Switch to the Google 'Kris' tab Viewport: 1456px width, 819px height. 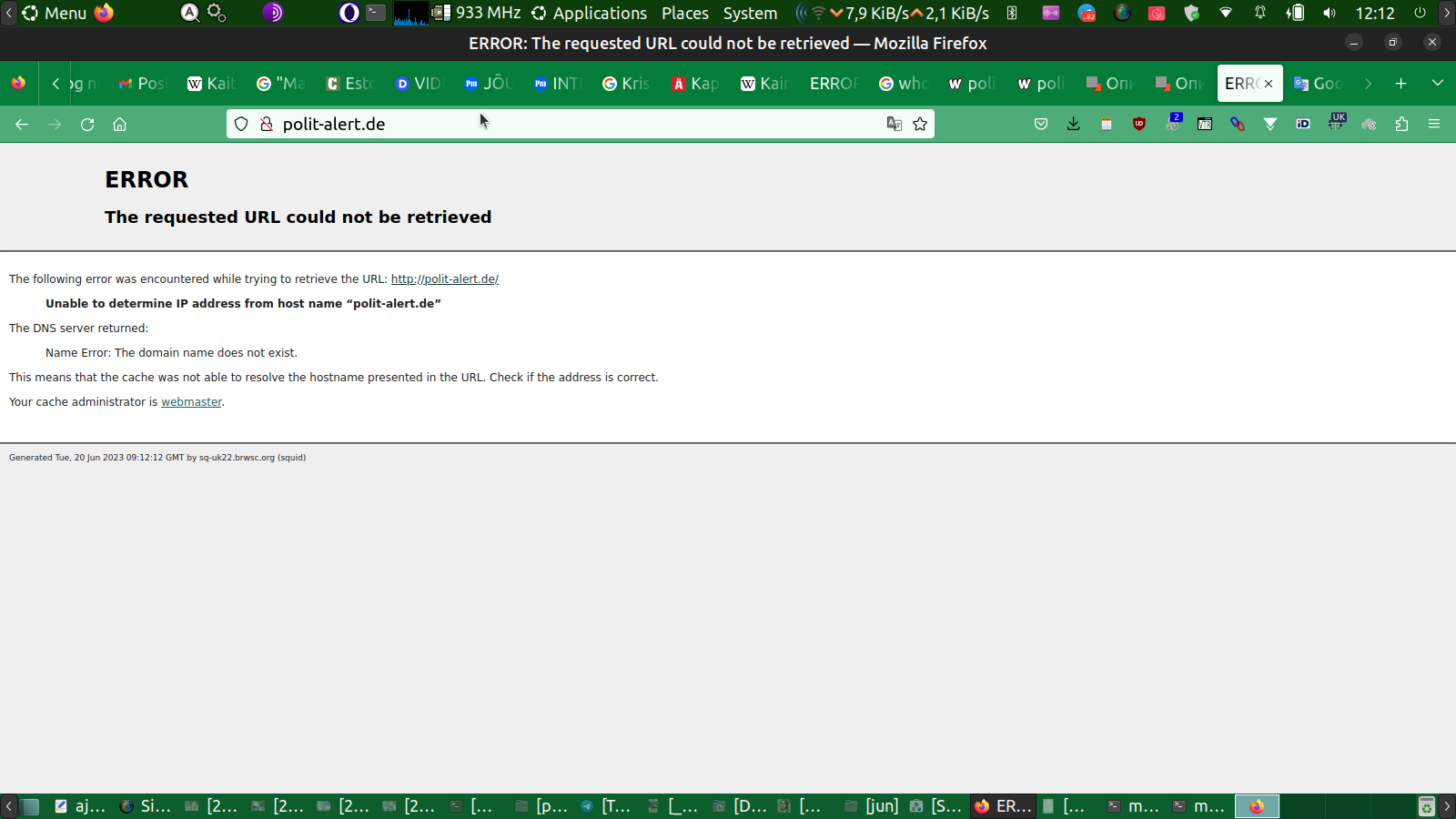click(628, 84)
